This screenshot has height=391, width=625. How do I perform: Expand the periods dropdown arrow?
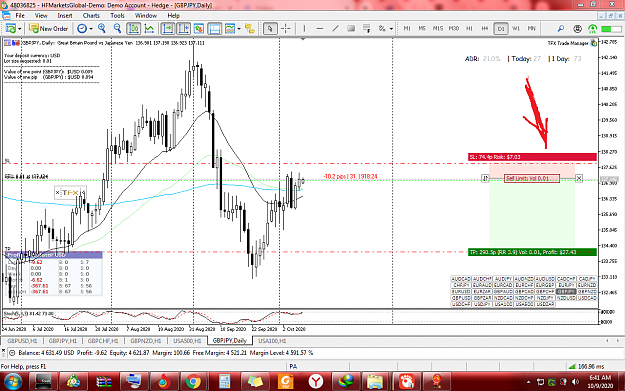coord(91,29)
